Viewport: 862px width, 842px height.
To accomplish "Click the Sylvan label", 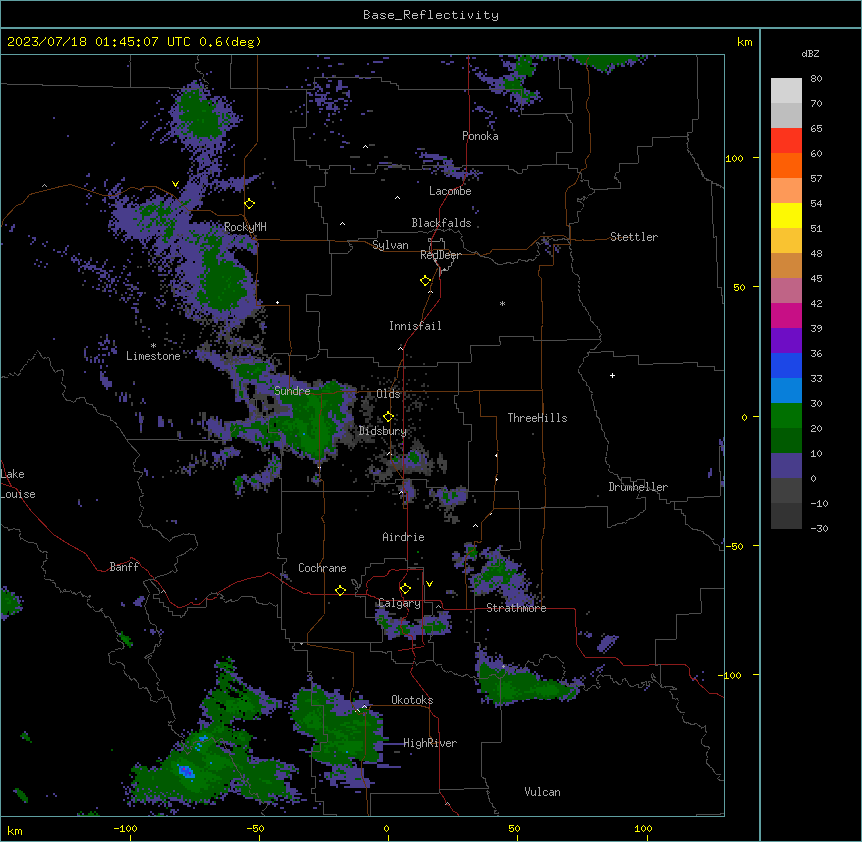I will pyautogui.click(x=390, y=245).
